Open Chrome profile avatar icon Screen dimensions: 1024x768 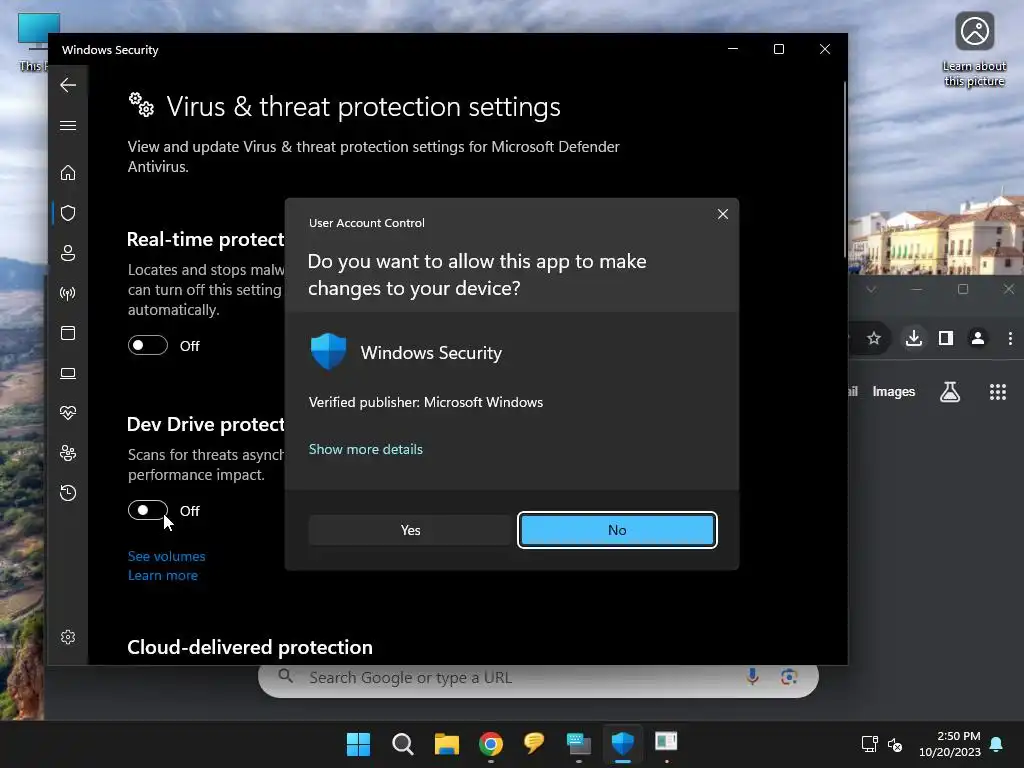(978, 338)
